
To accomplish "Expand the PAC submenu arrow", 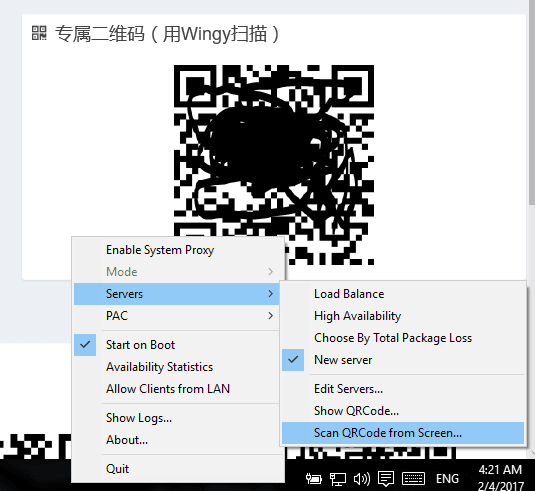I will (x=271, y=316).
